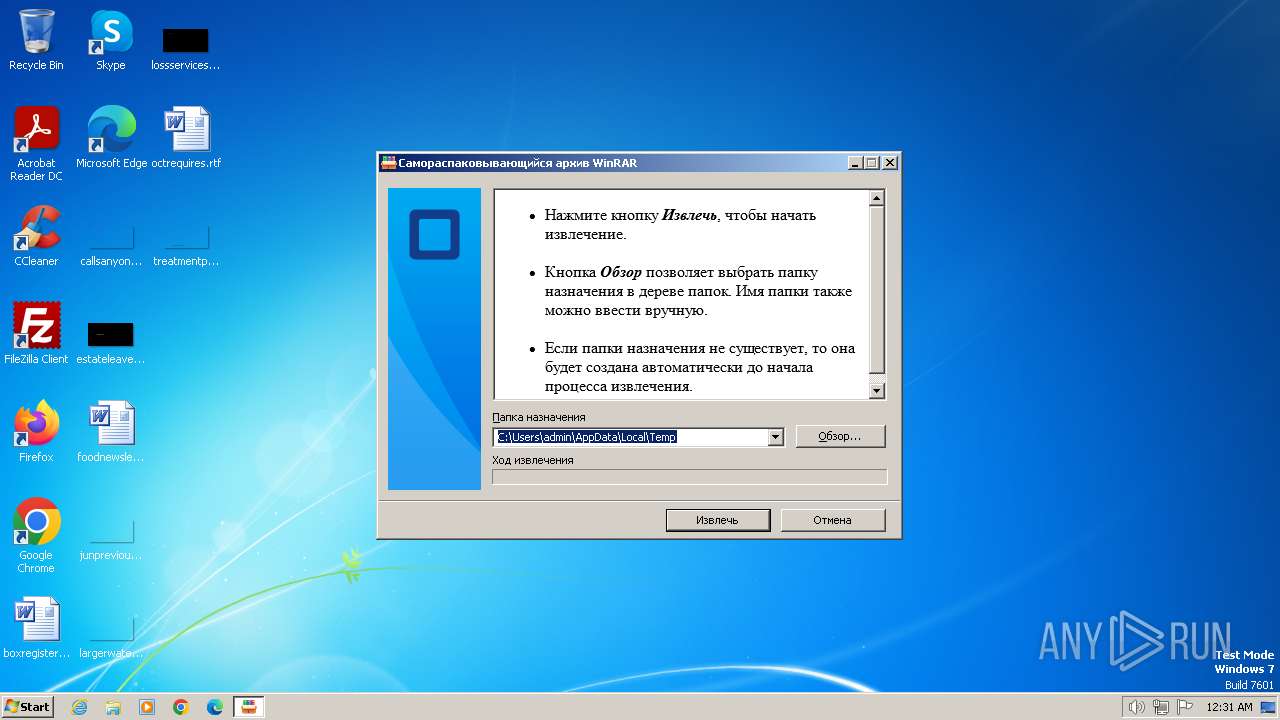The image size is (1280, 720).
Task: Launch Edge from the taskbar
Action: (215, 707)
